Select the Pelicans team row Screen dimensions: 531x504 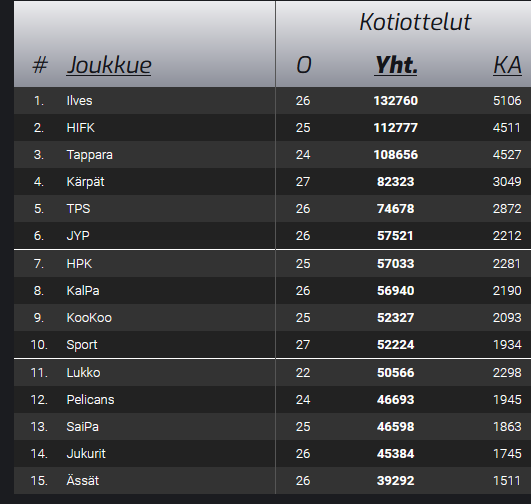coord(272,400)
